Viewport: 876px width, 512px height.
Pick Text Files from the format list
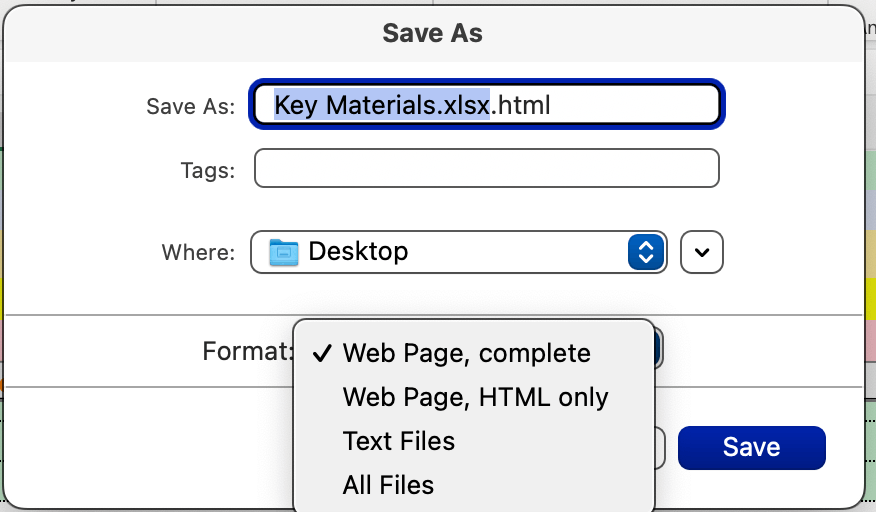click(398, 441)
